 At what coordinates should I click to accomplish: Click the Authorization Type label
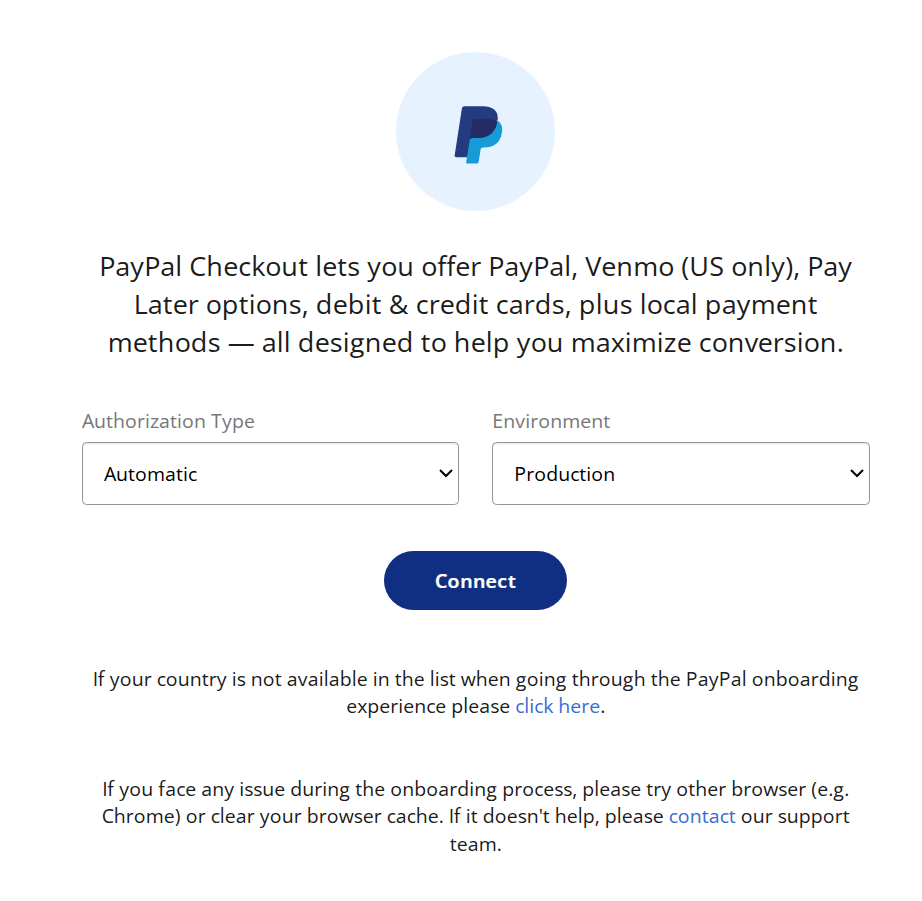[168, 422]
